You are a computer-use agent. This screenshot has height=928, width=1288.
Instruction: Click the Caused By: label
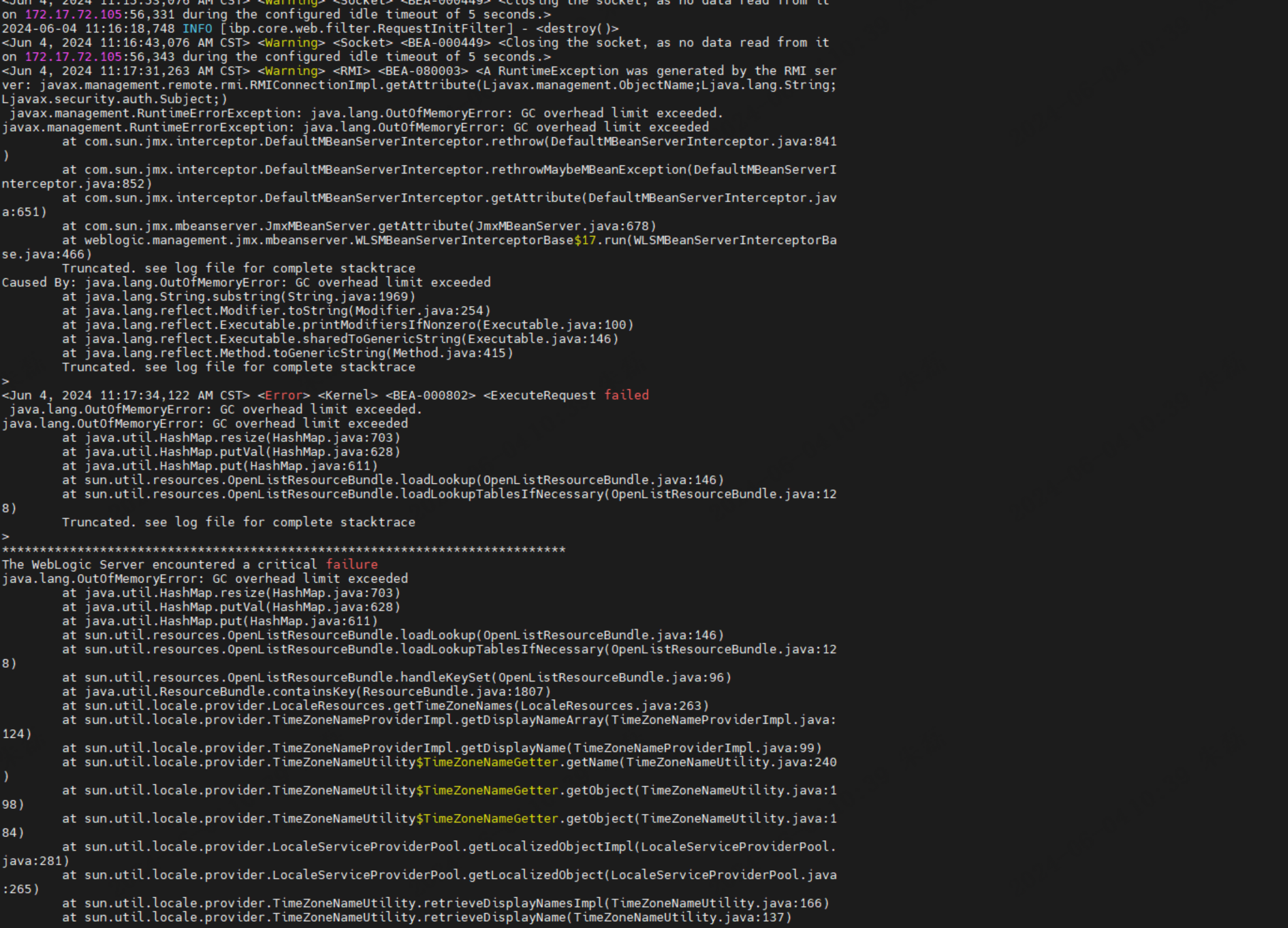pyautogui.click(x=40, y=283)
